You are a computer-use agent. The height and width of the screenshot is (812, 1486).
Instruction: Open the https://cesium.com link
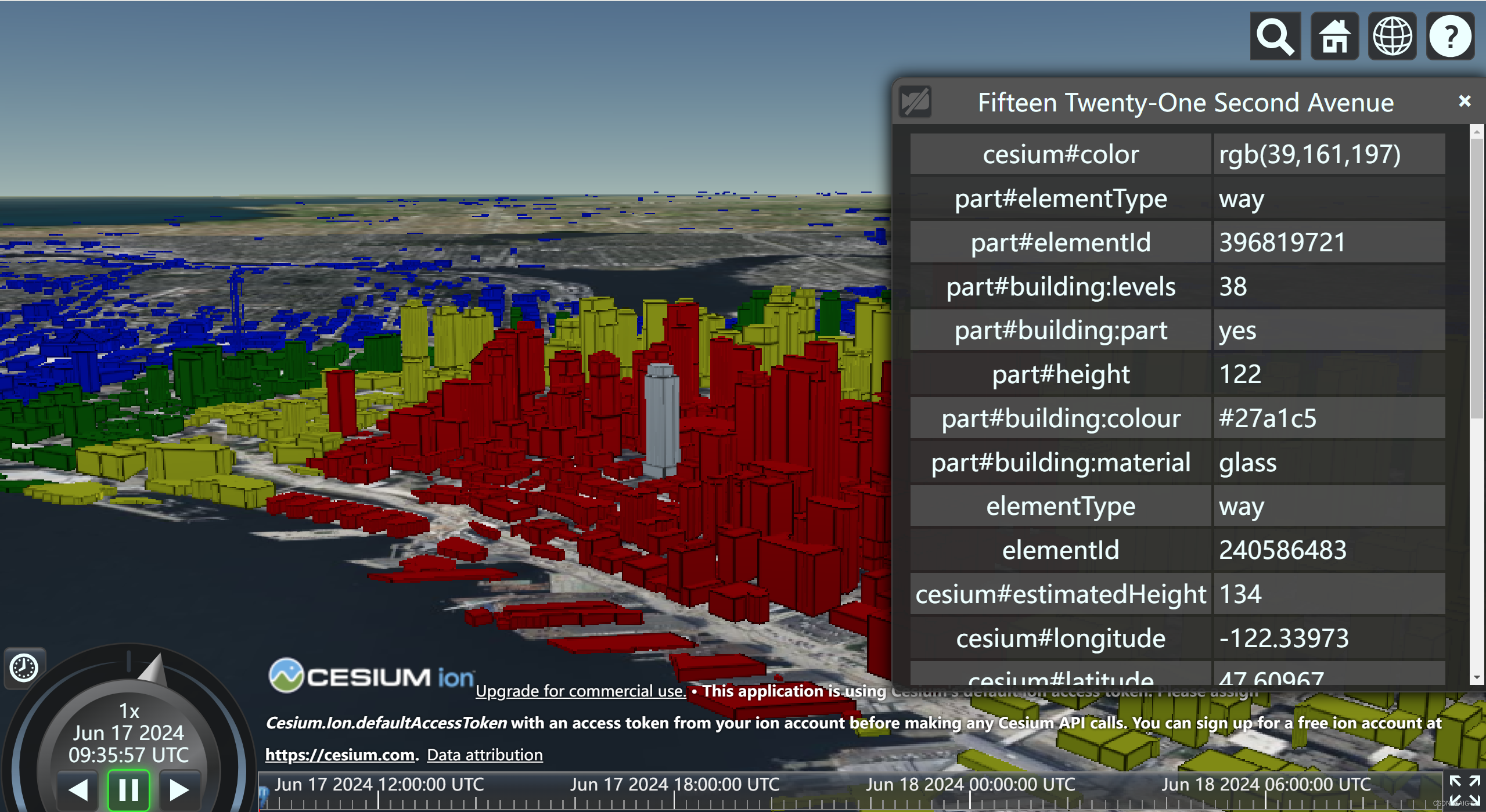(x=340, y=755)
